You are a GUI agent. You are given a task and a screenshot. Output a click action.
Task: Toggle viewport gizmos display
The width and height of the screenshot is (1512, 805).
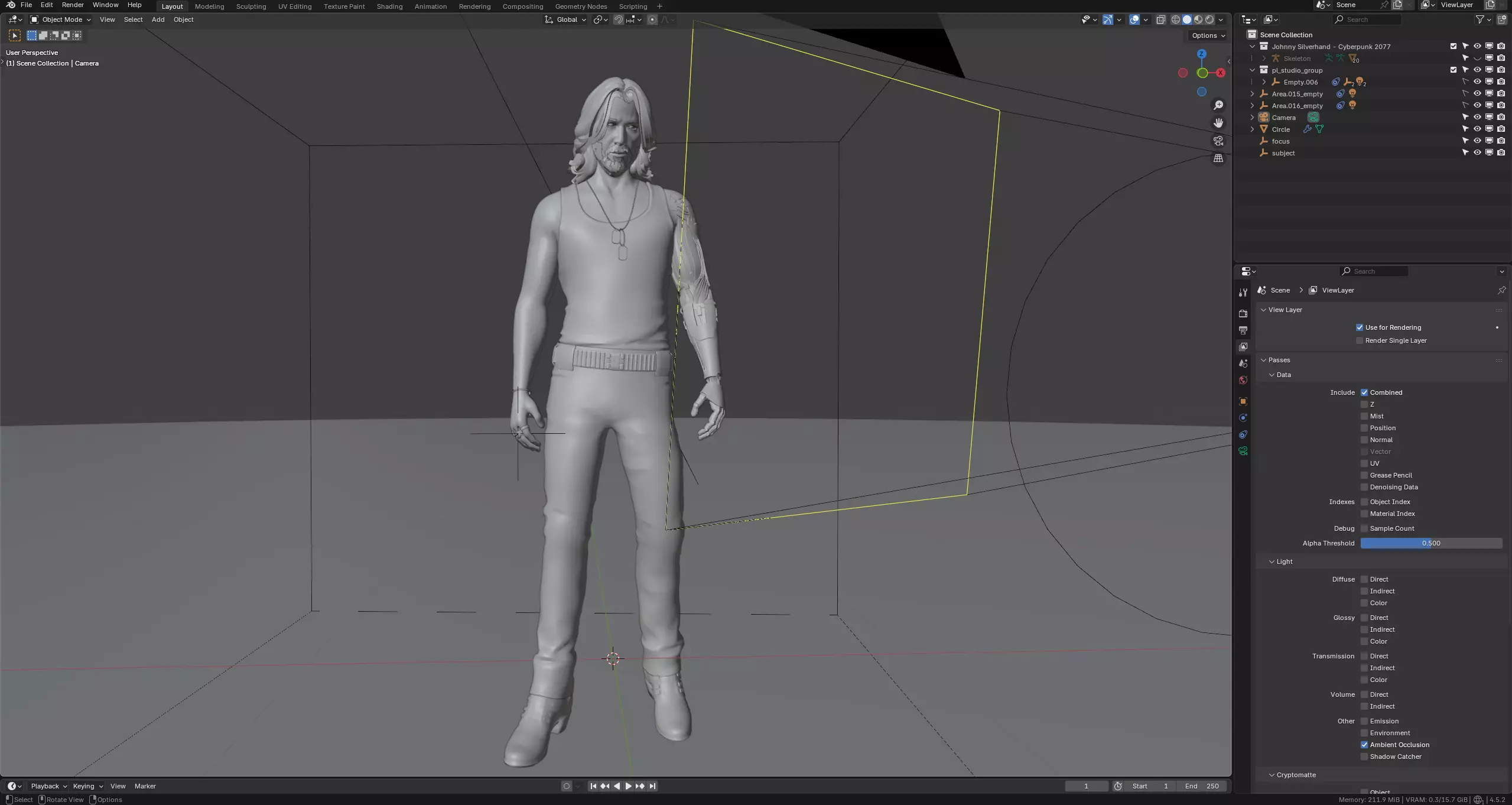pos(1108,20)
